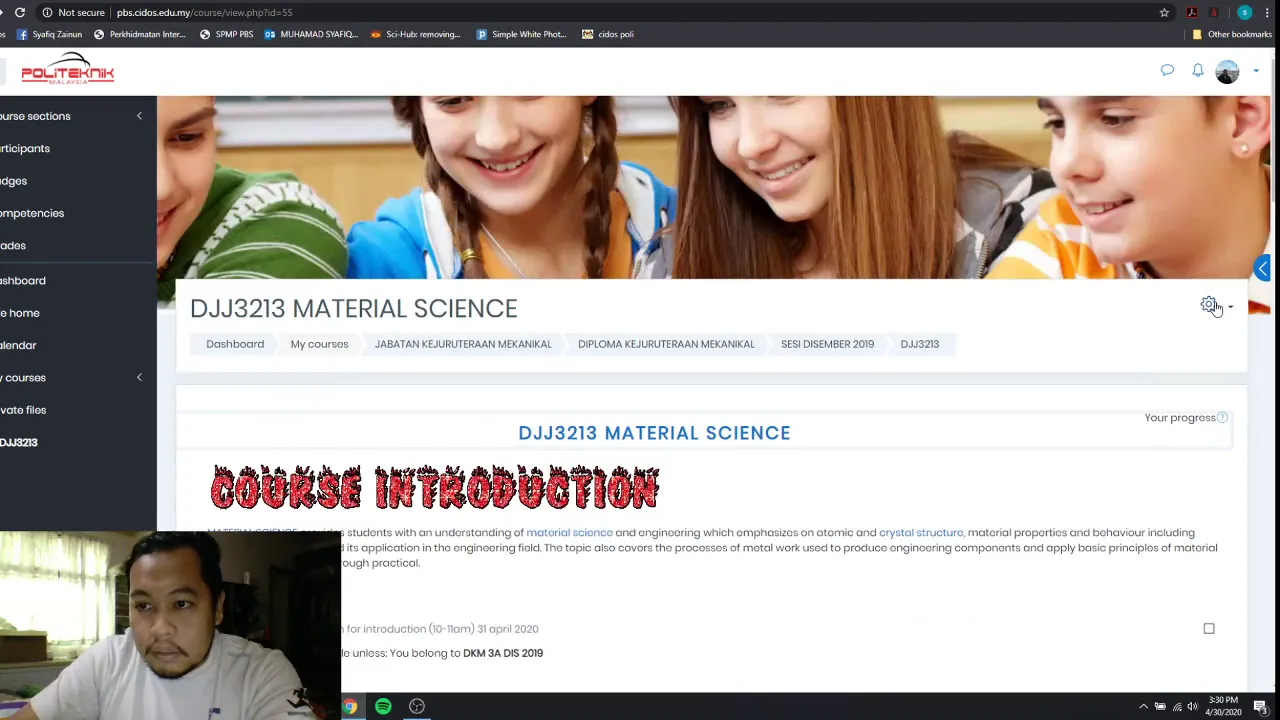
Task: Open the Wi-Fi network tray icon
Action: pyautogui.click(x=1177, y=707)
